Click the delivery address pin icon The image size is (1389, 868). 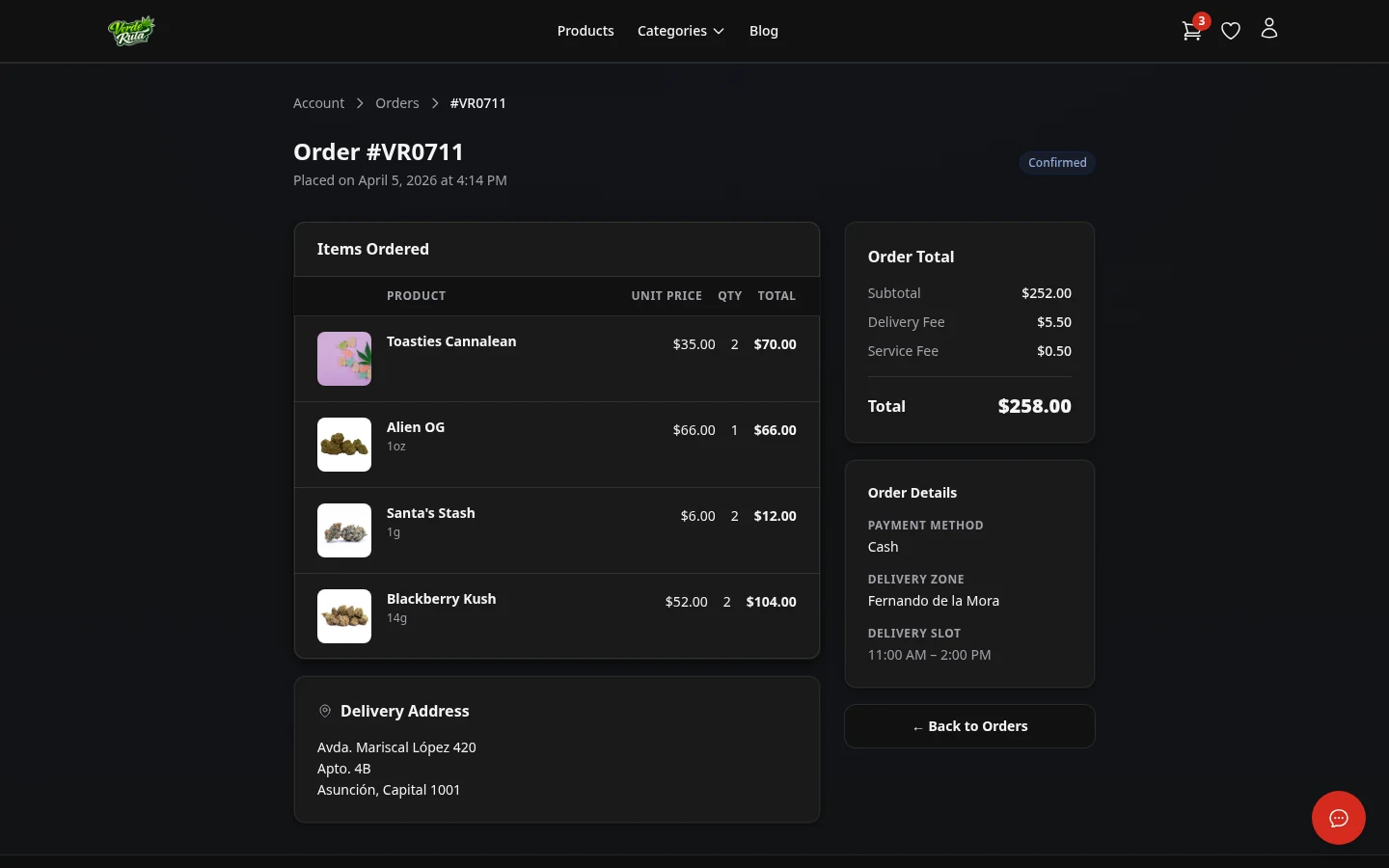(325, 711)
